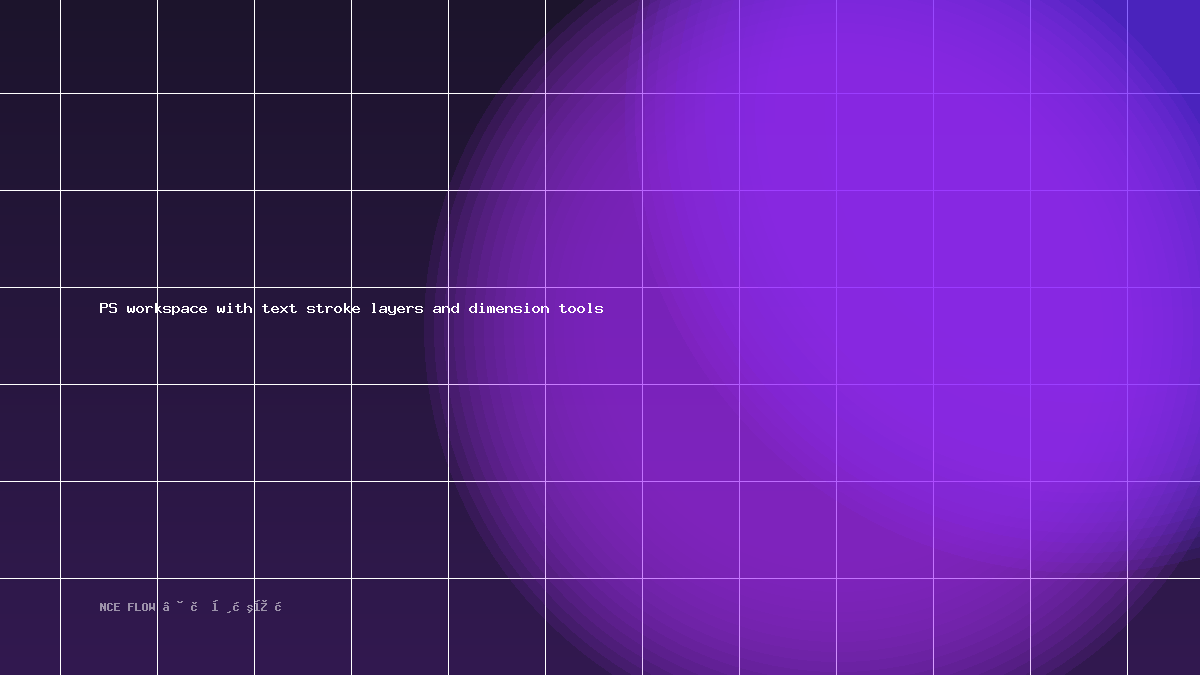Click the word "stroke" in the caption
Viewport: 1200px width, 675px height.
[333, 308]
